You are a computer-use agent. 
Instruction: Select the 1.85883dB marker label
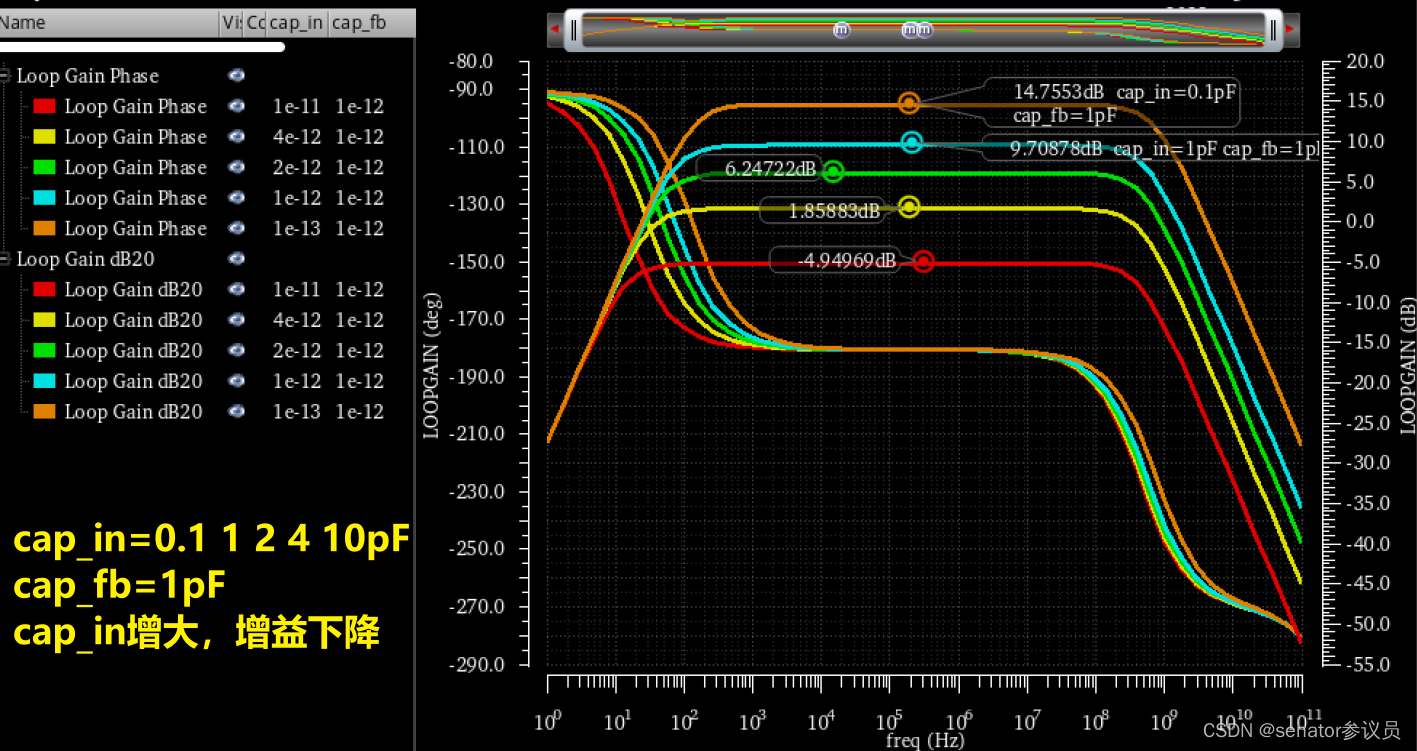[x=822, y=210]
